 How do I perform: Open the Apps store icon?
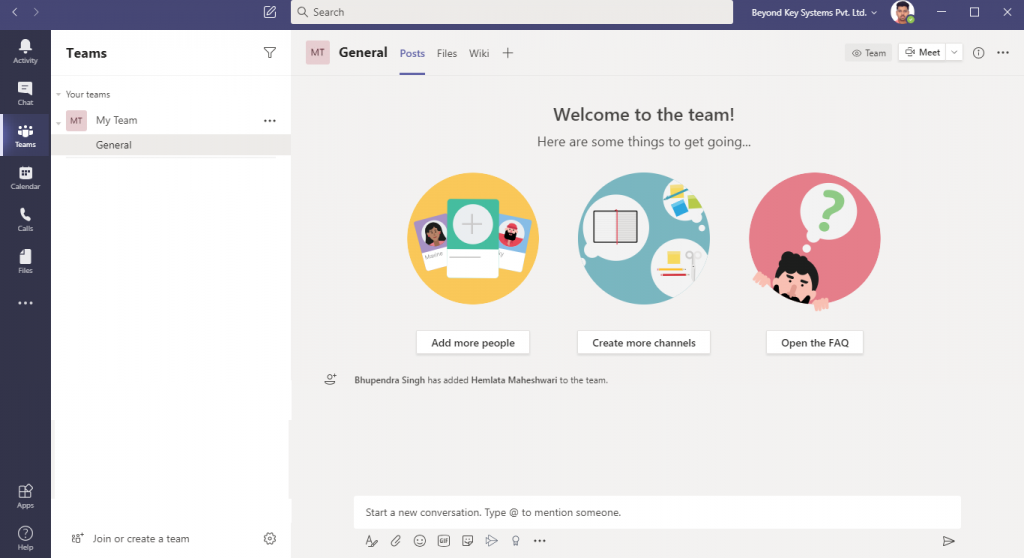(25, 496)
